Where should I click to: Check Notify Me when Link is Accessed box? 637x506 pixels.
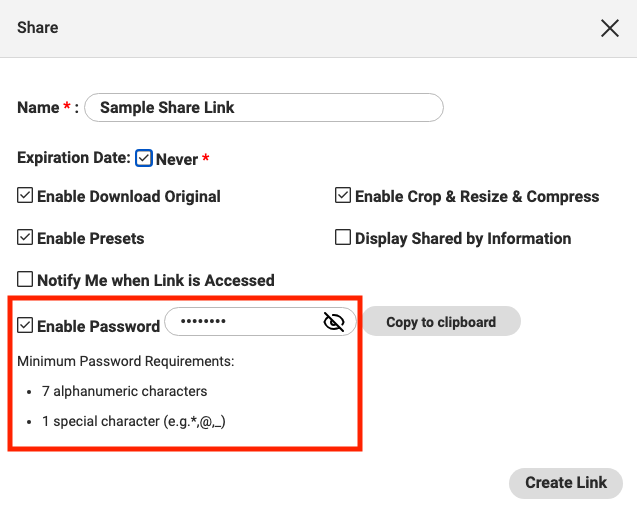25,279
